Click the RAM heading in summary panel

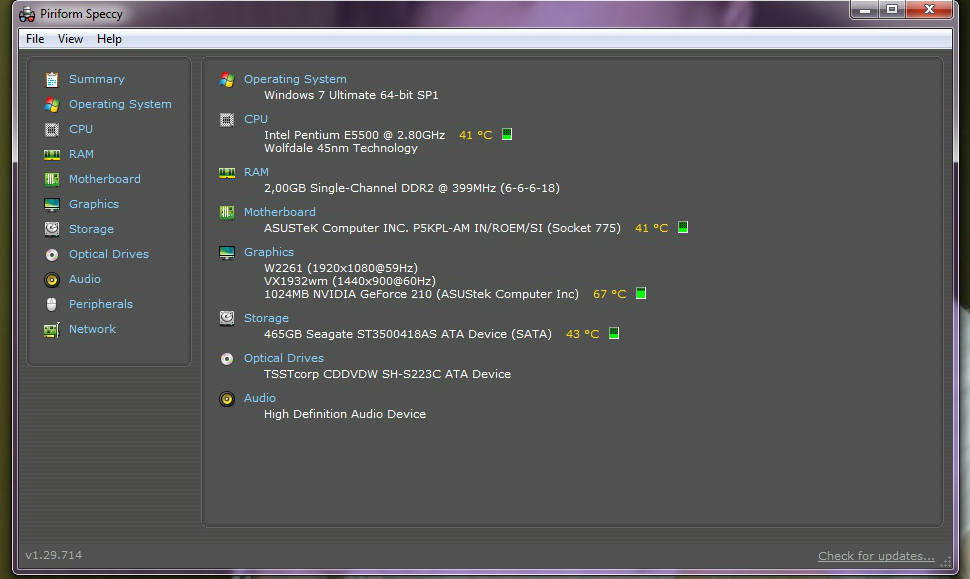pos(256,172)
